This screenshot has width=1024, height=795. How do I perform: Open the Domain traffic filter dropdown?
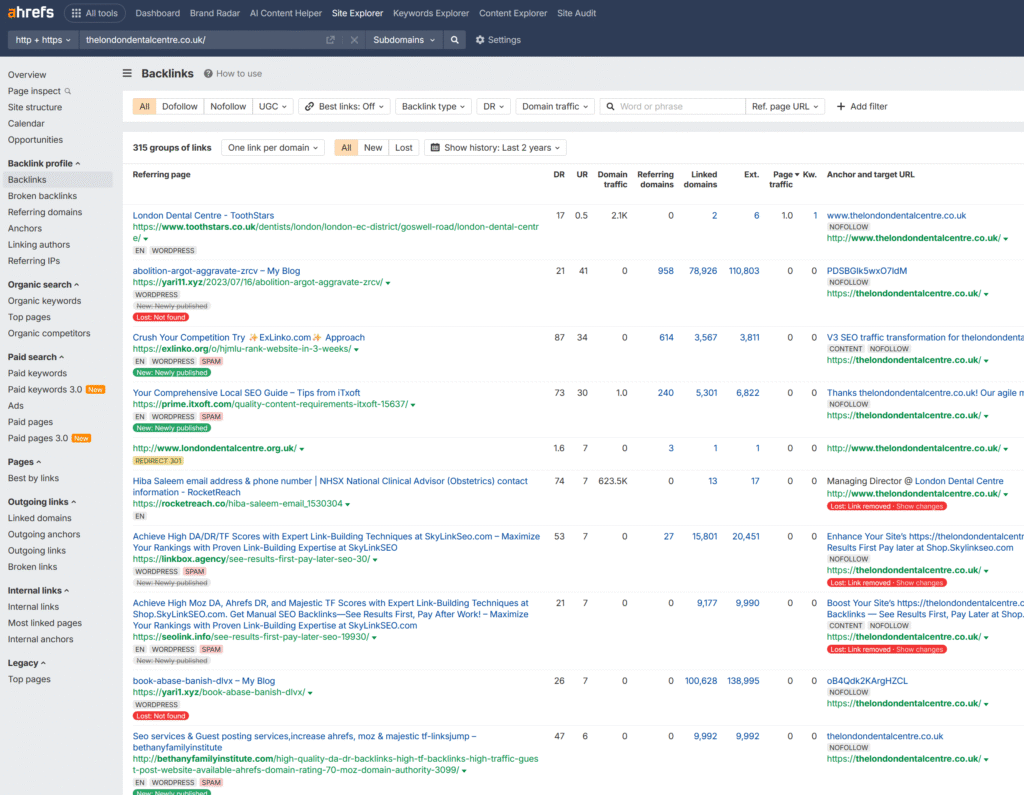554,106
